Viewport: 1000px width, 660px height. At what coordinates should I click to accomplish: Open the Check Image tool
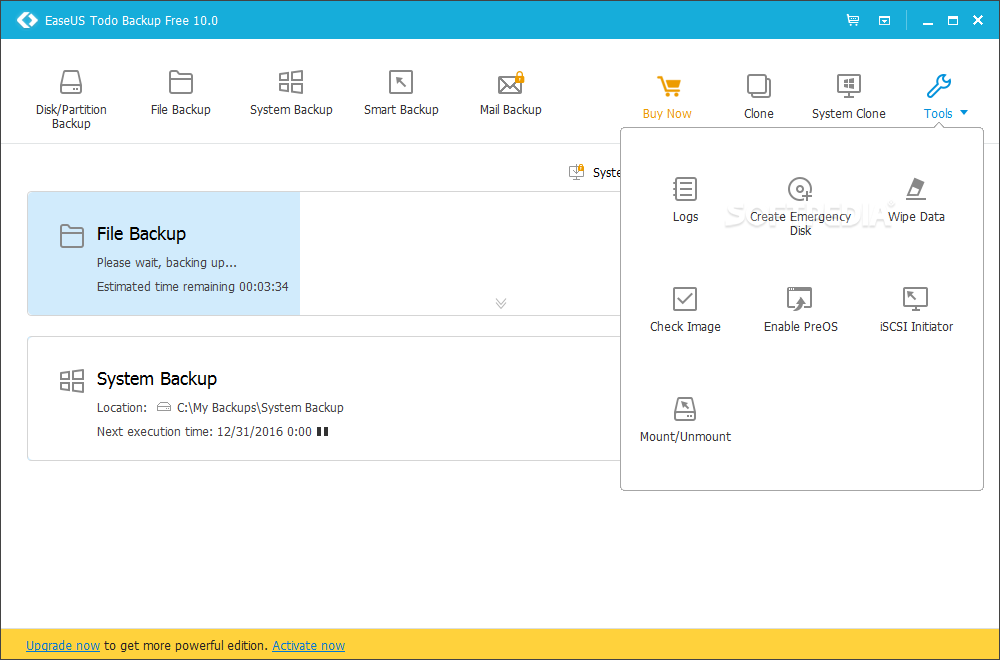685,309
